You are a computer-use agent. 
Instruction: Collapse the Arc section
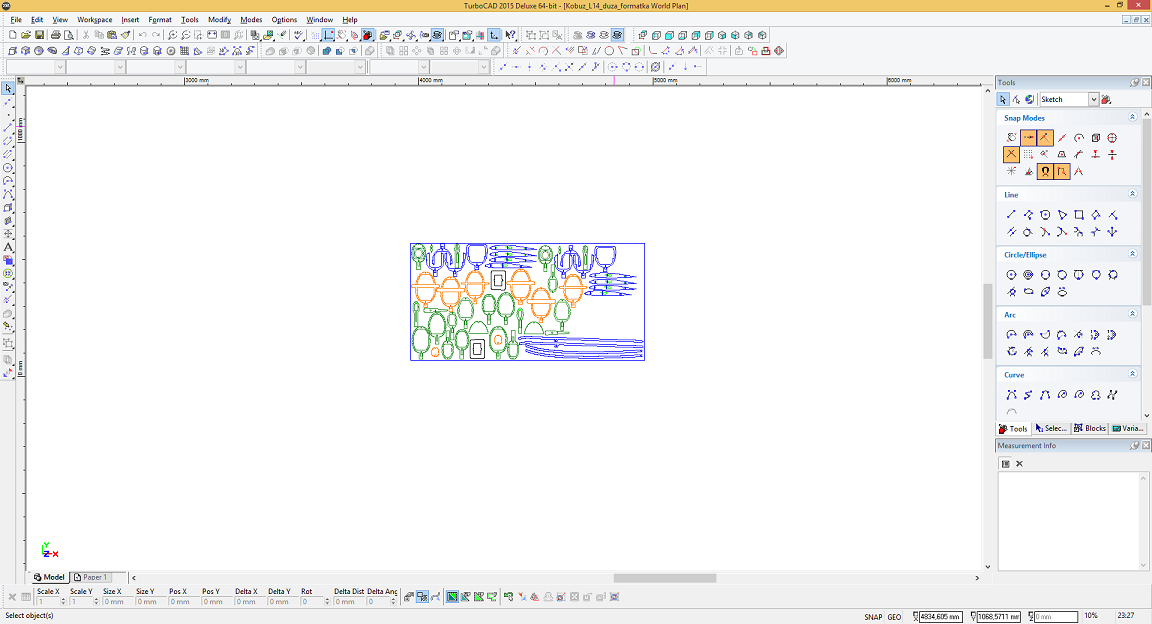(1132, 314)
